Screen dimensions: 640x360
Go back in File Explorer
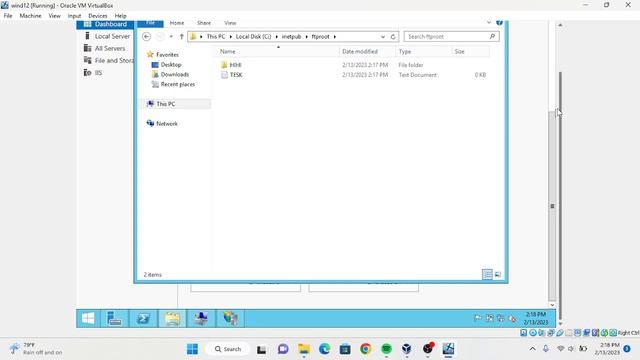(147, 37)
